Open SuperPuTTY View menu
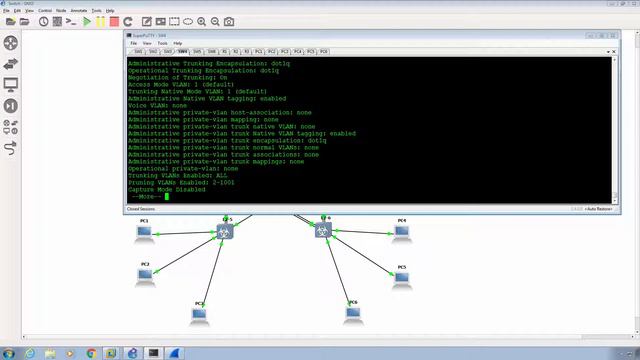Image resolution: width=640 pixels, height=360 pixels. 147,43
